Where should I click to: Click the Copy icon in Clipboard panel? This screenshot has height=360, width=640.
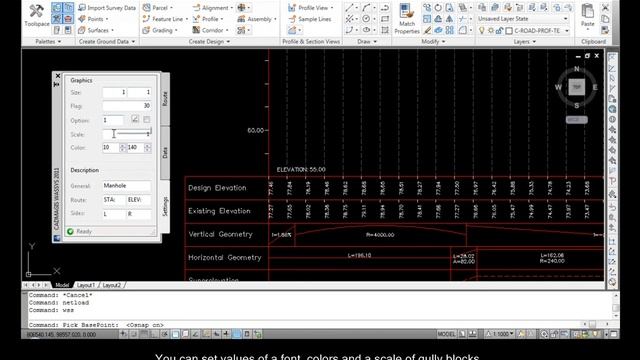605,19
